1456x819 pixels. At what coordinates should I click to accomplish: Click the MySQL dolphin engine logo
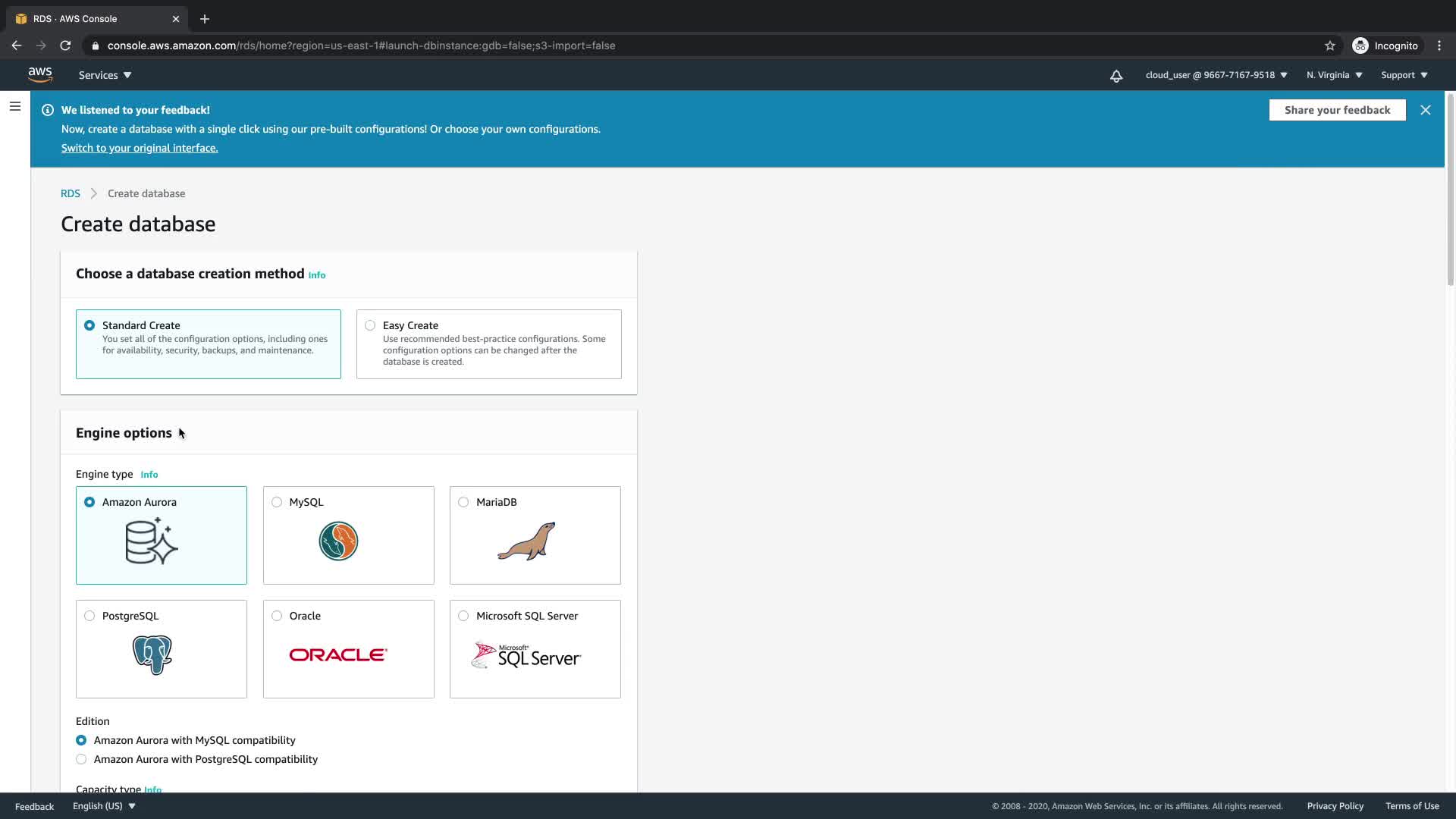[338, 541]
